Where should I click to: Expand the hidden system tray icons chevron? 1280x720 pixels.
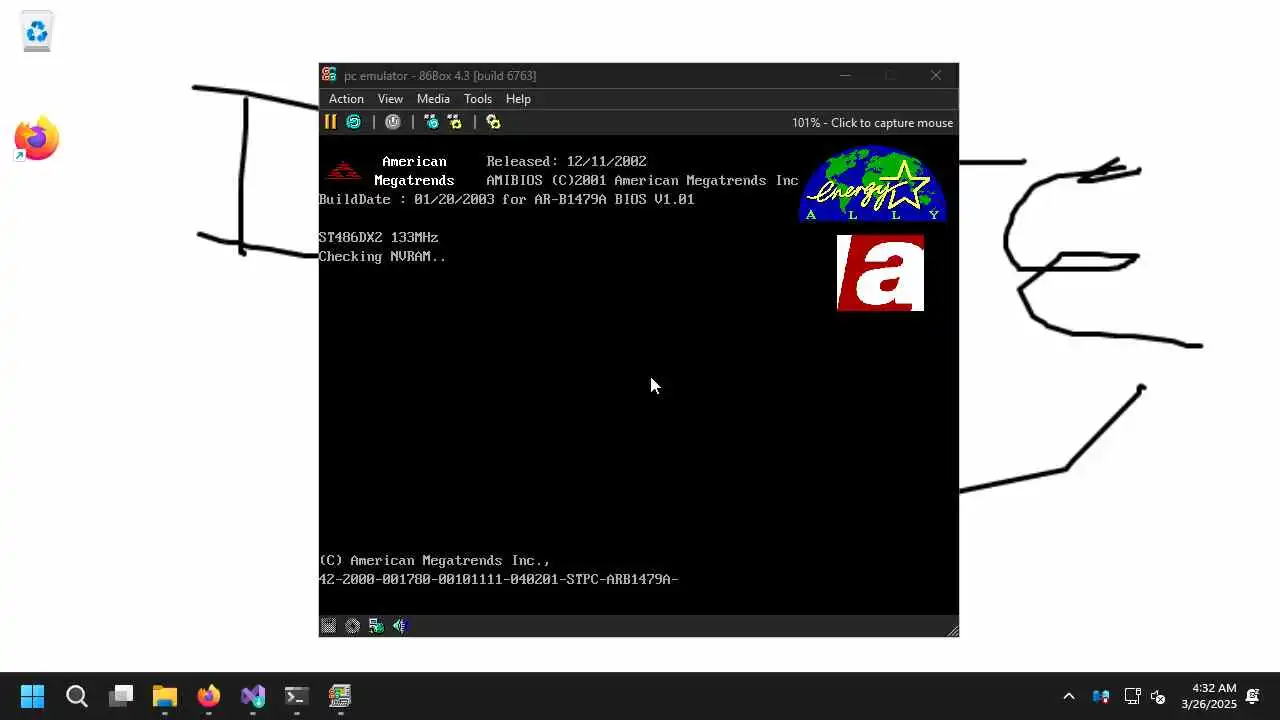1068,696
